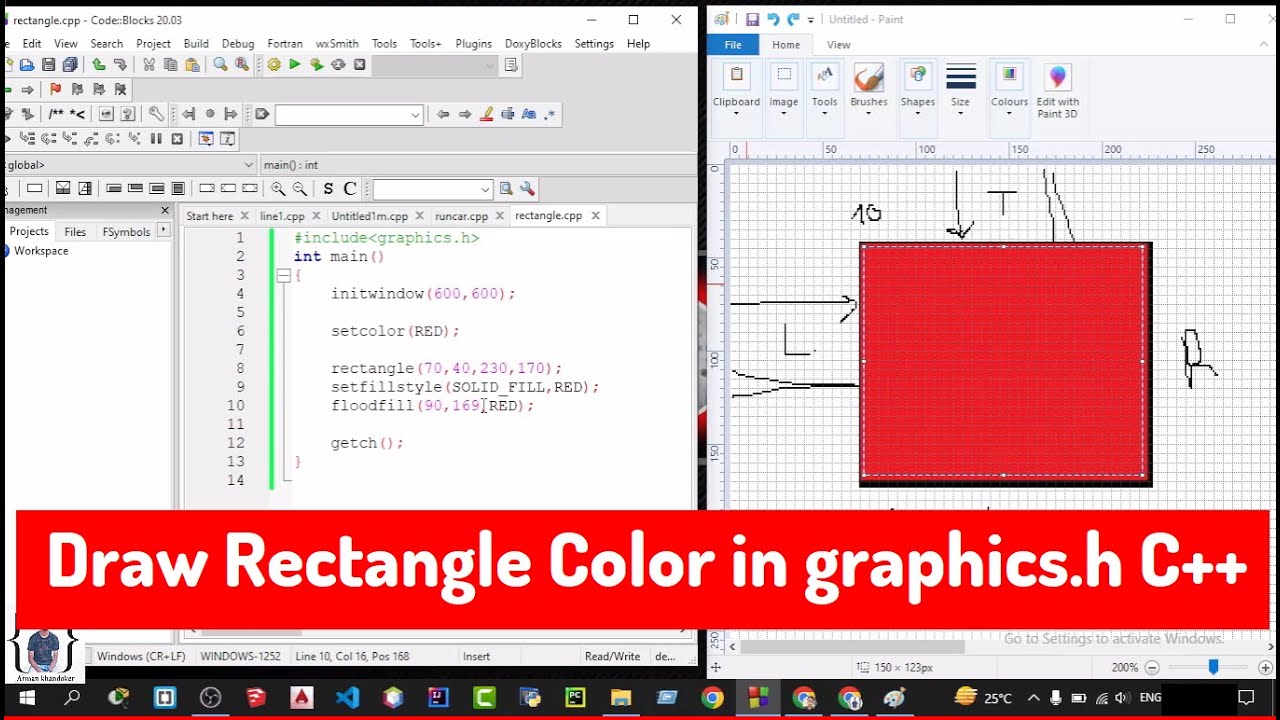Click the main() : int function field
This screenshot has width=1280, height=720.
(478, 165)
